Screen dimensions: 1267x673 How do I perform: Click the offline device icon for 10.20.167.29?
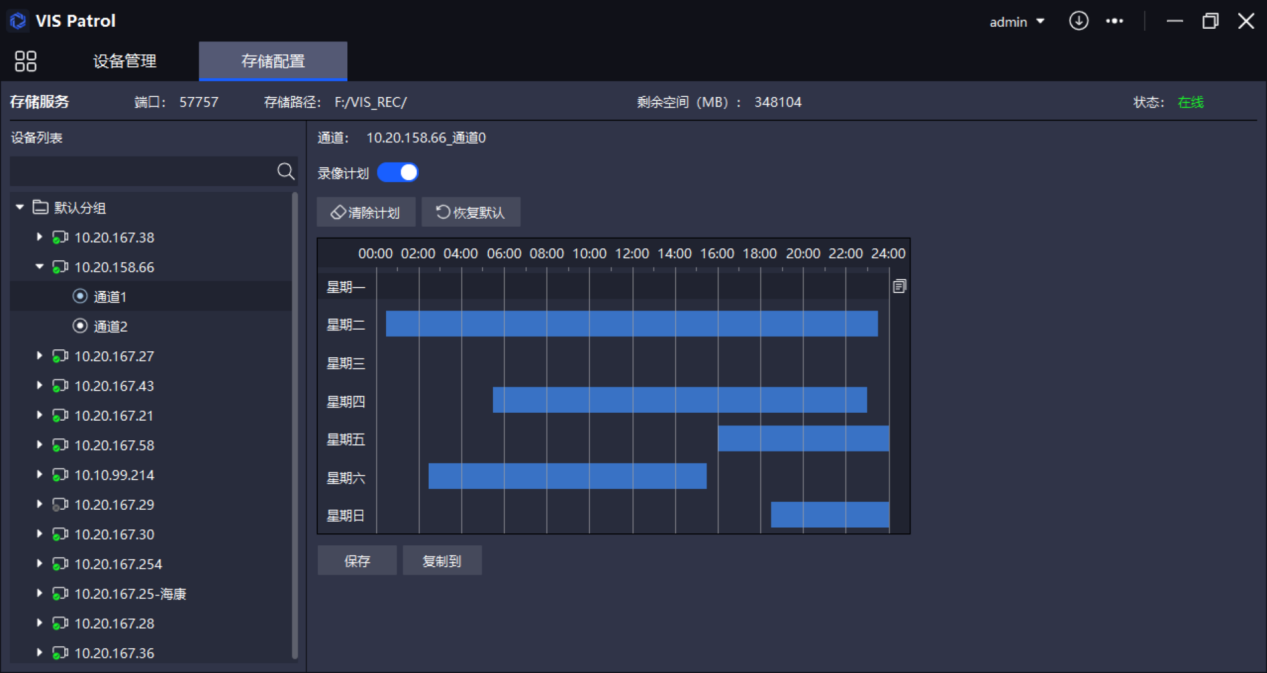coord(60,505)
